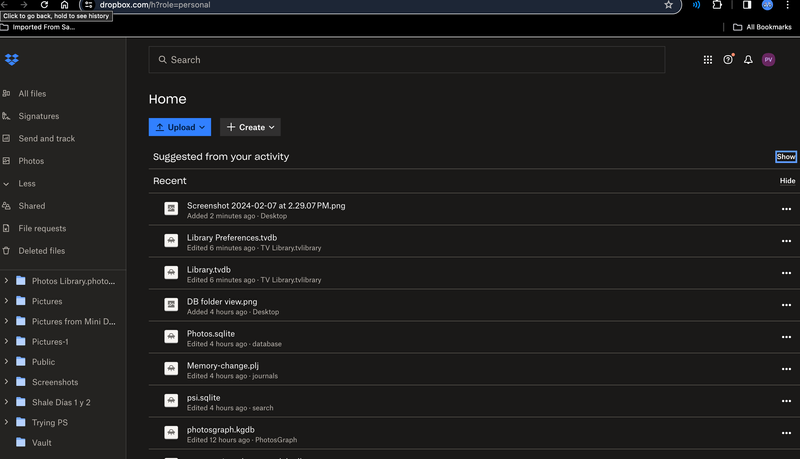The width and height of the screenshot is (800, 459).
Task: Open psi.sqlite file
Action: click(204, 398)
